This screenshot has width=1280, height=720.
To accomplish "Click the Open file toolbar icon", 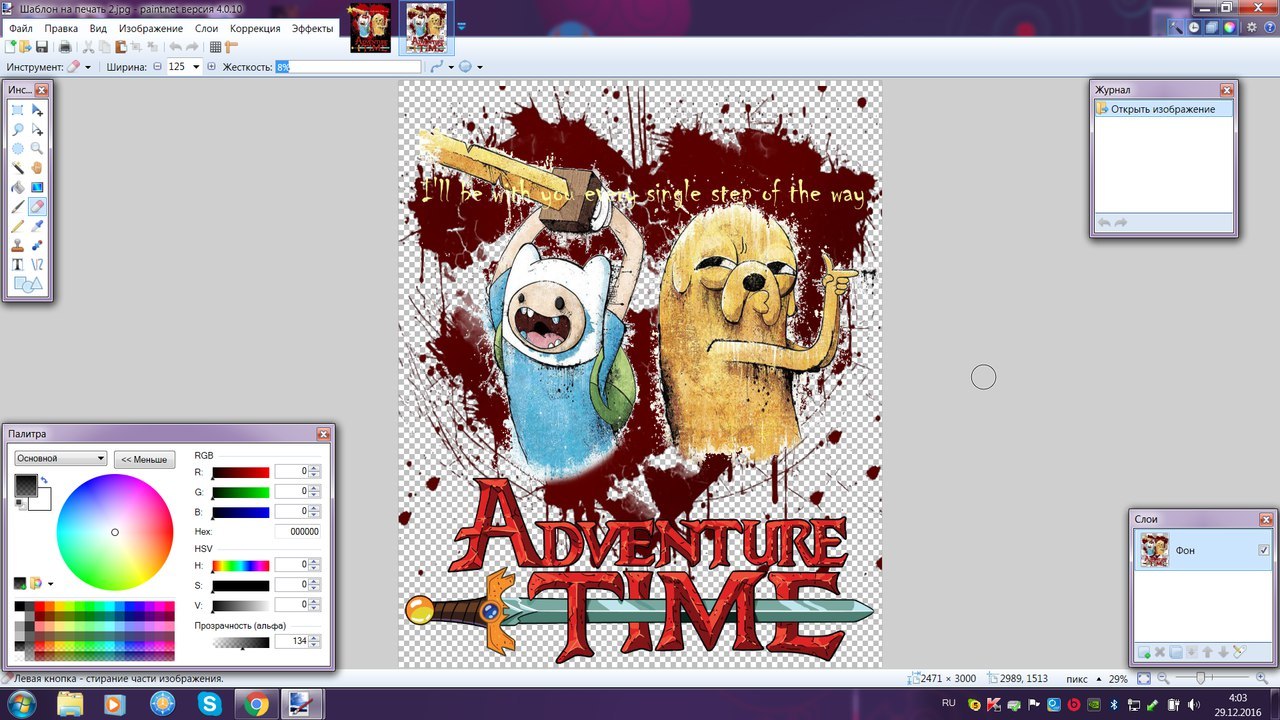I will click(x=26, y=47).
